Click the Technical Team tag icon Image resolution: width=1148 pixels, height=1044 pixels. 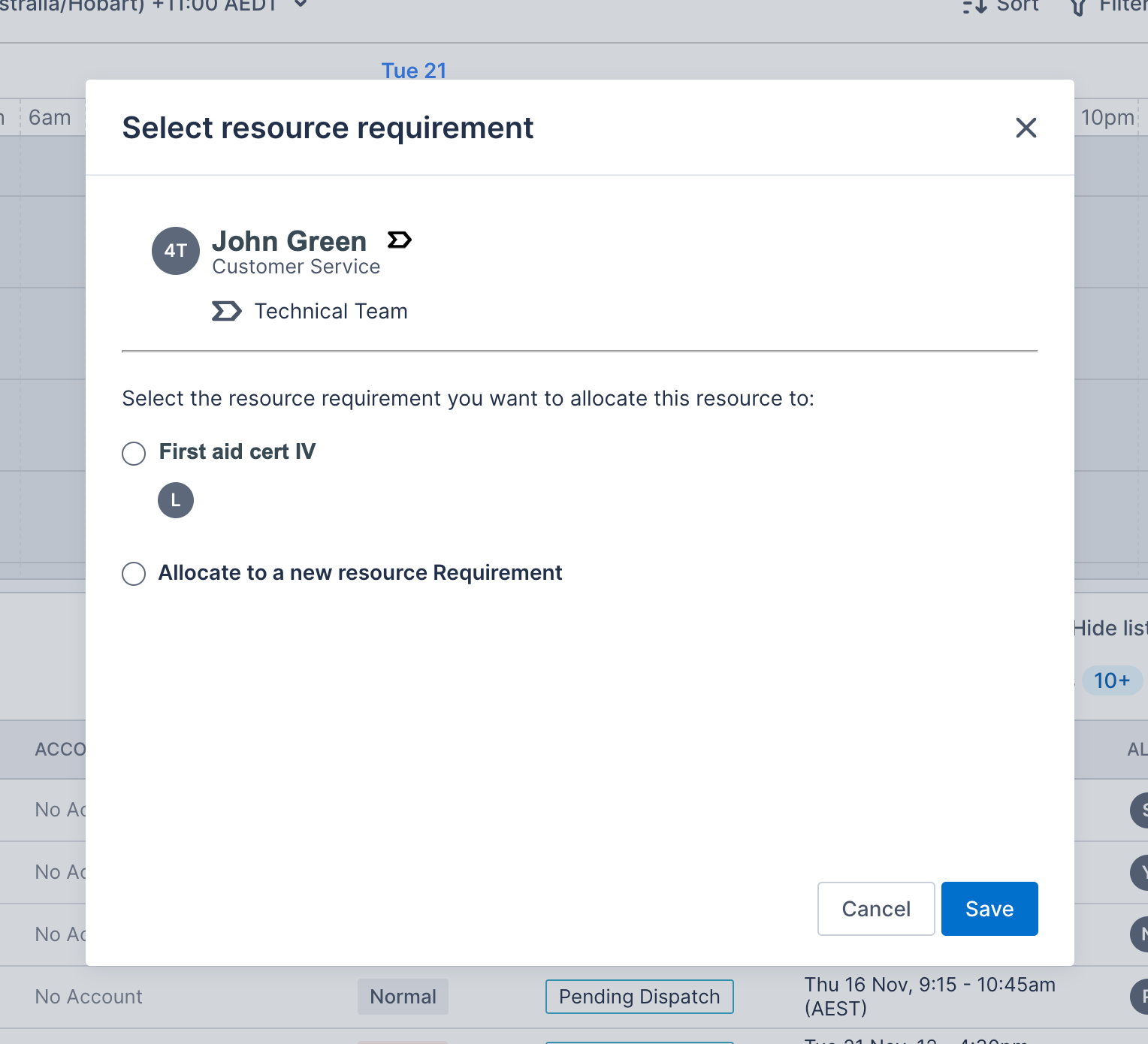[227, 310]
